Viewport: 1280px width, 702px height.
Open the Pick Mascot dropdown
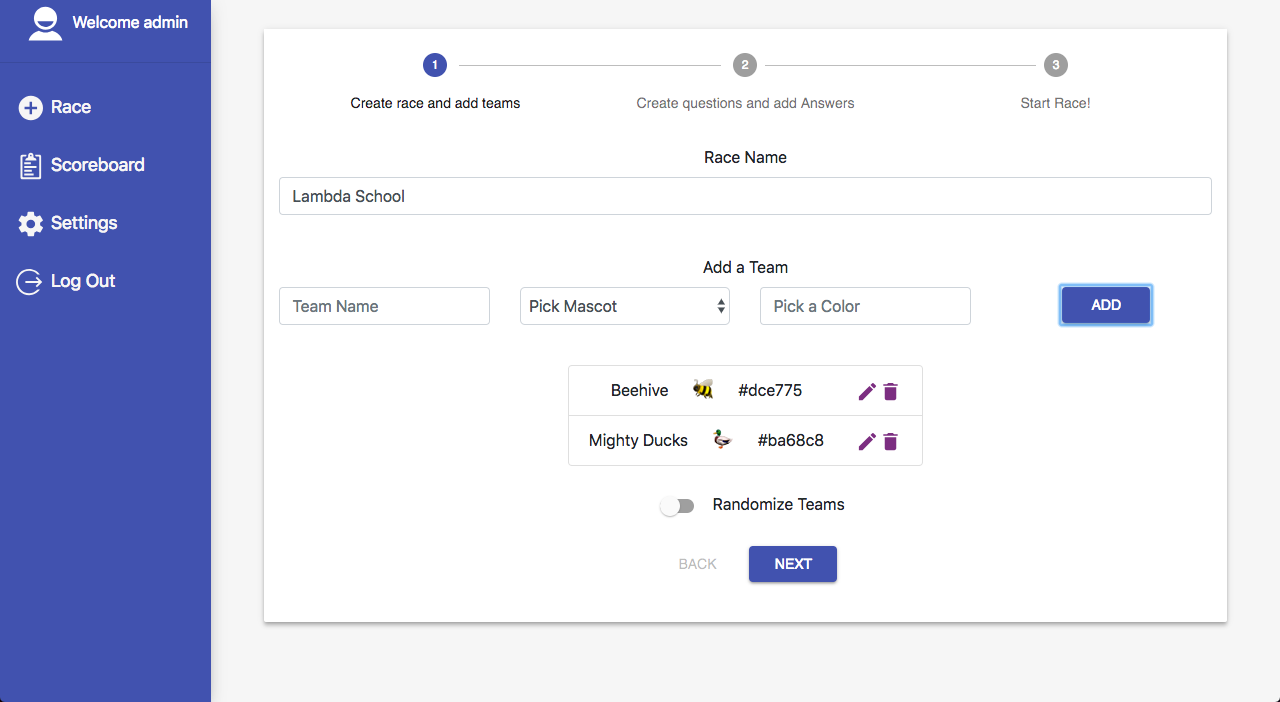(x=625, y=306)
